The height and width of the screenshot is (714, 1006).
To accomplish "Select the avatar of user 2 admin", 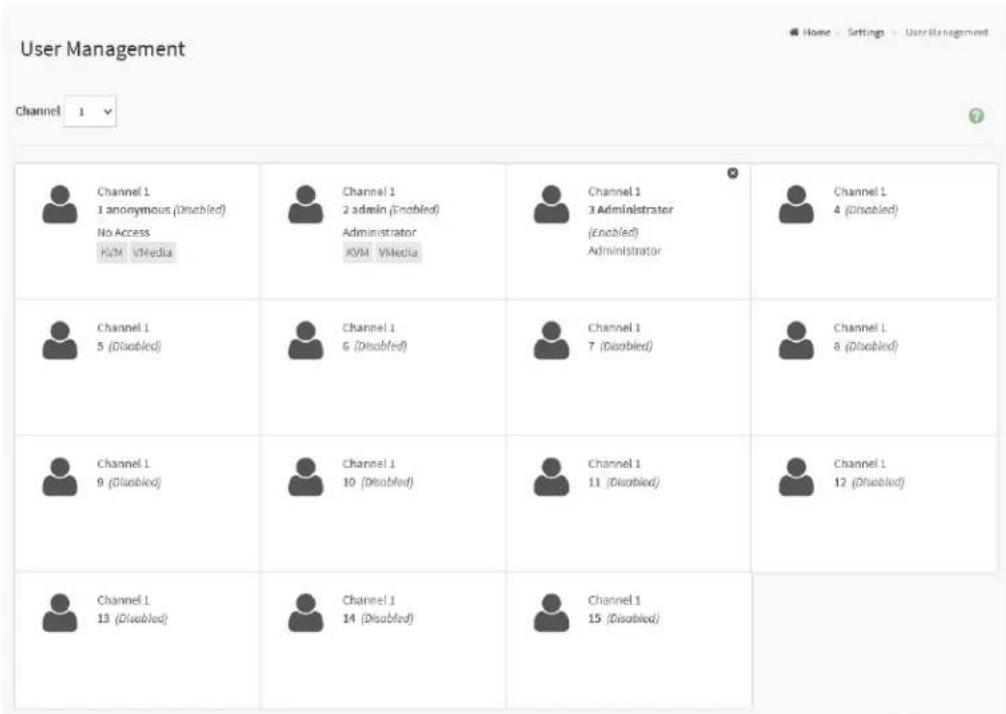I will [x=305, y=204].
